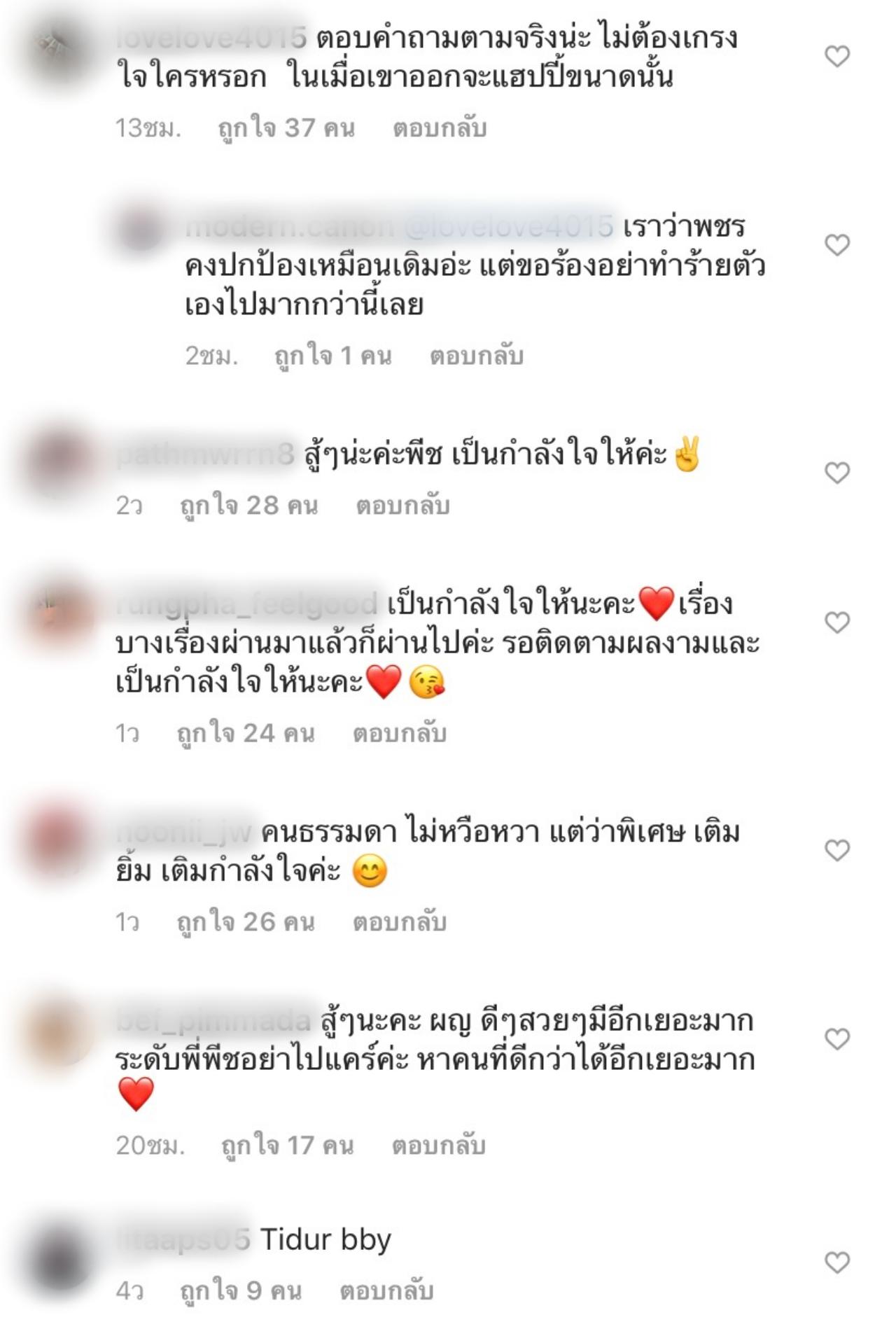Screen dimensions: 896x1343
Task: Open the mentioned @ username in the reply
Action: (x=508, y=226)
